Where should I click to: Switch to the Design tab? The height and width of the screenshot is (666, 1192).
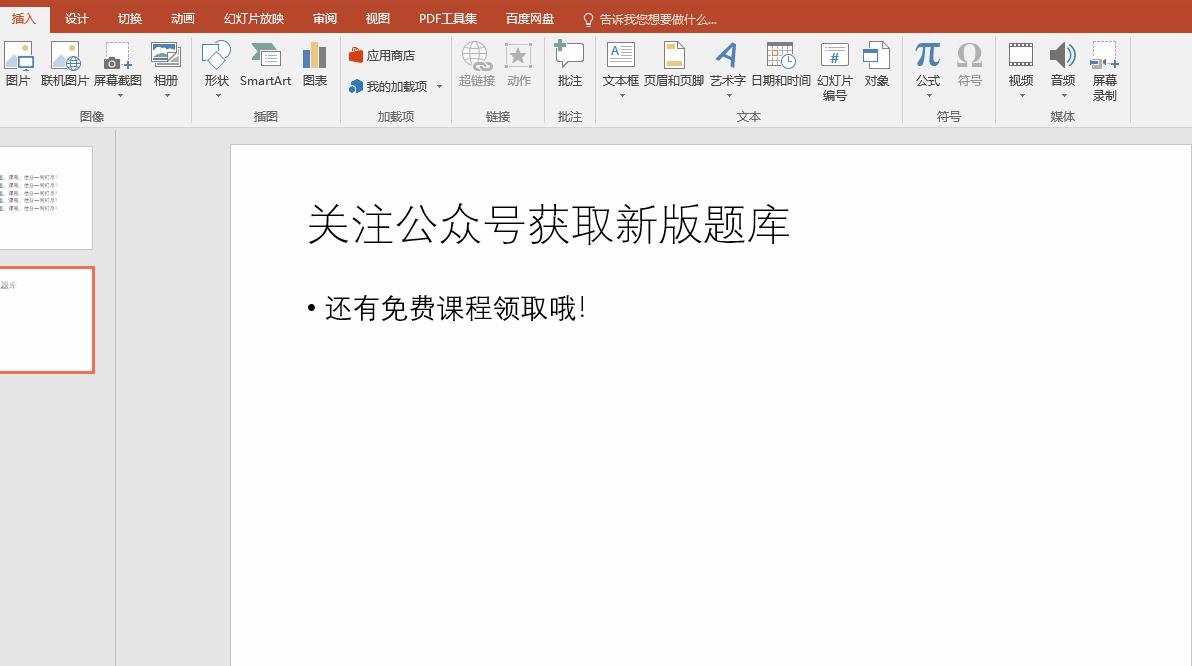tap(76, 17)
